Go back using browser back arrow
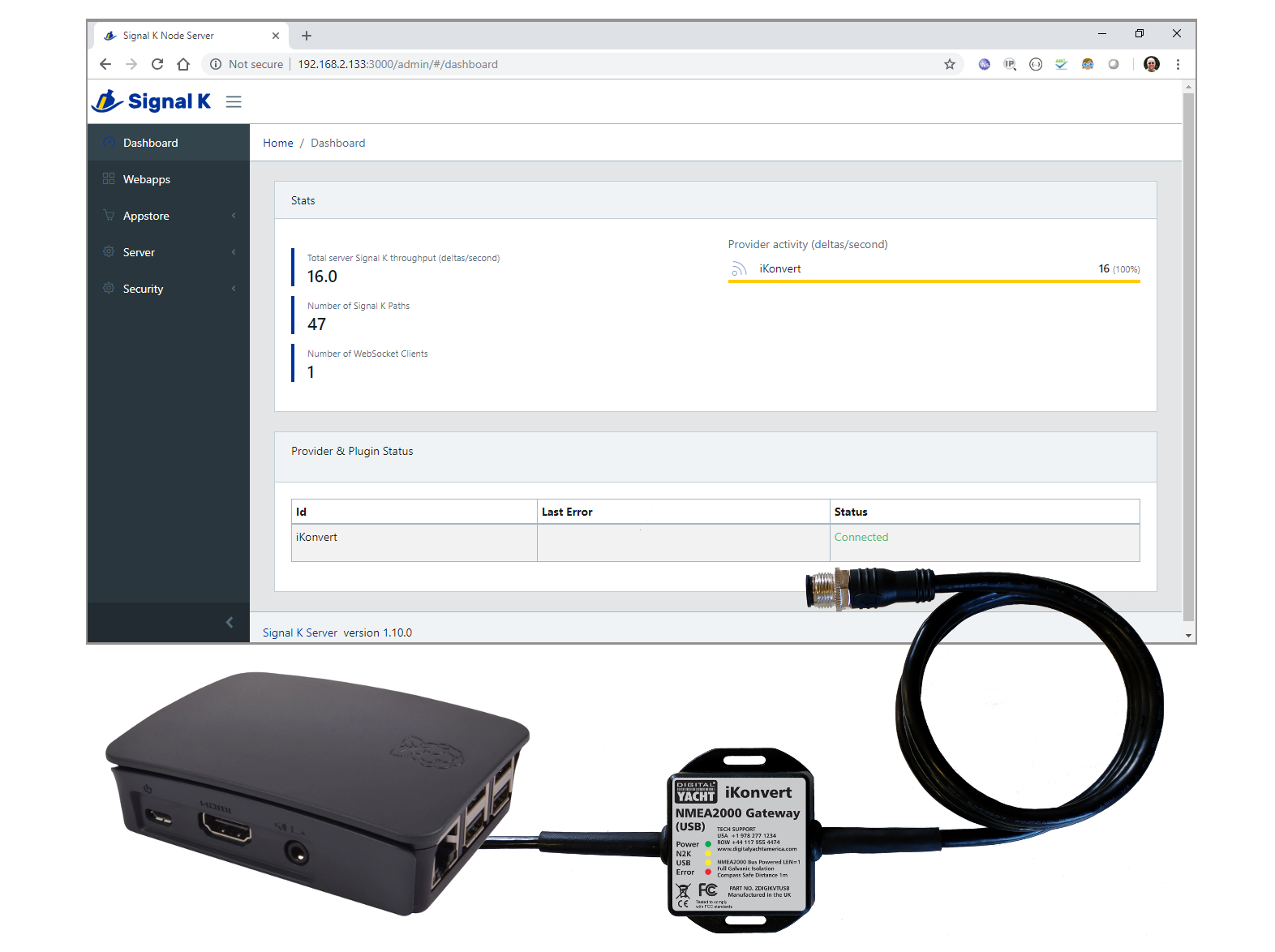Screen dimensions: 1275x952 (105, 64)
